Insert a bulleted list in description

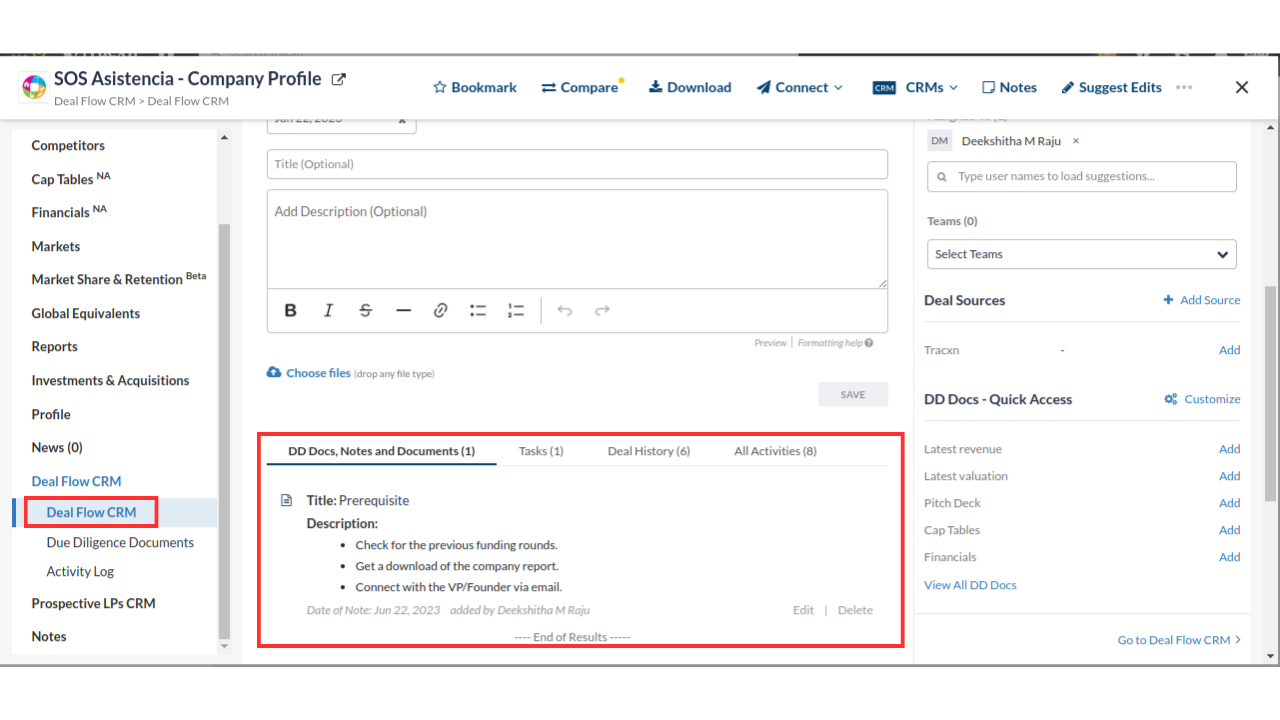click(x=478, y=311)
